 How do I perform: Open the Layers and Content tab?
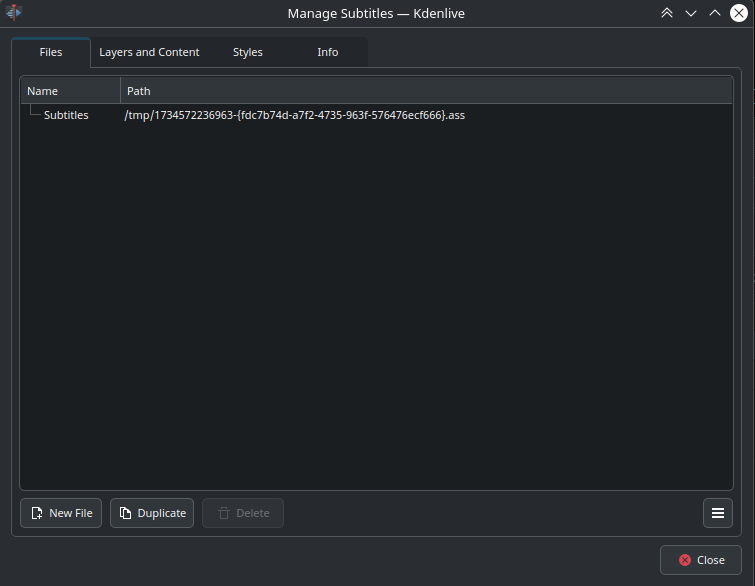[x=149, y=52]
